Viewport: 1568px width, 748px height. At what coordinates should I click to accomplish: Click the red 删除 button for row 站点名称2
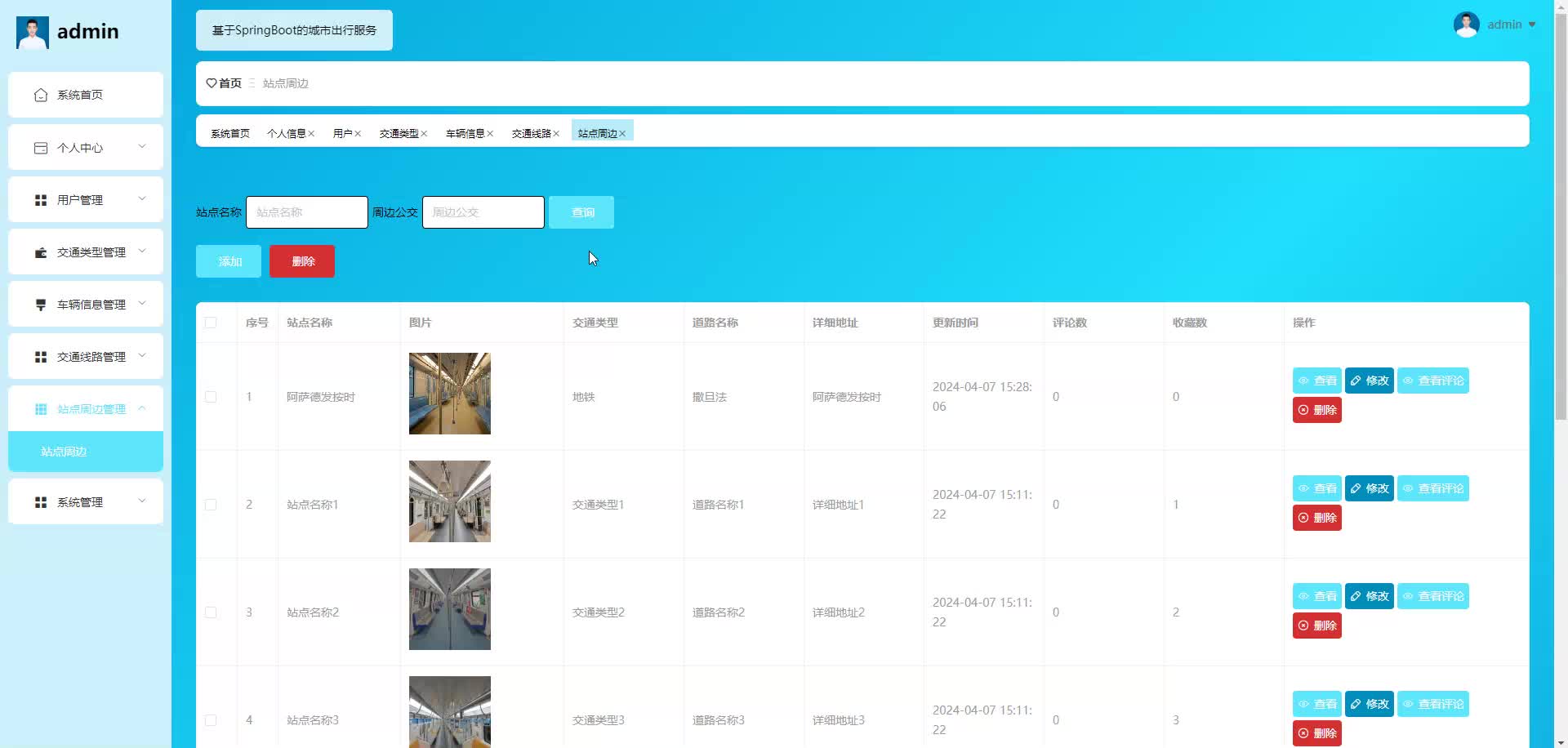click(x=1317, y=626)
